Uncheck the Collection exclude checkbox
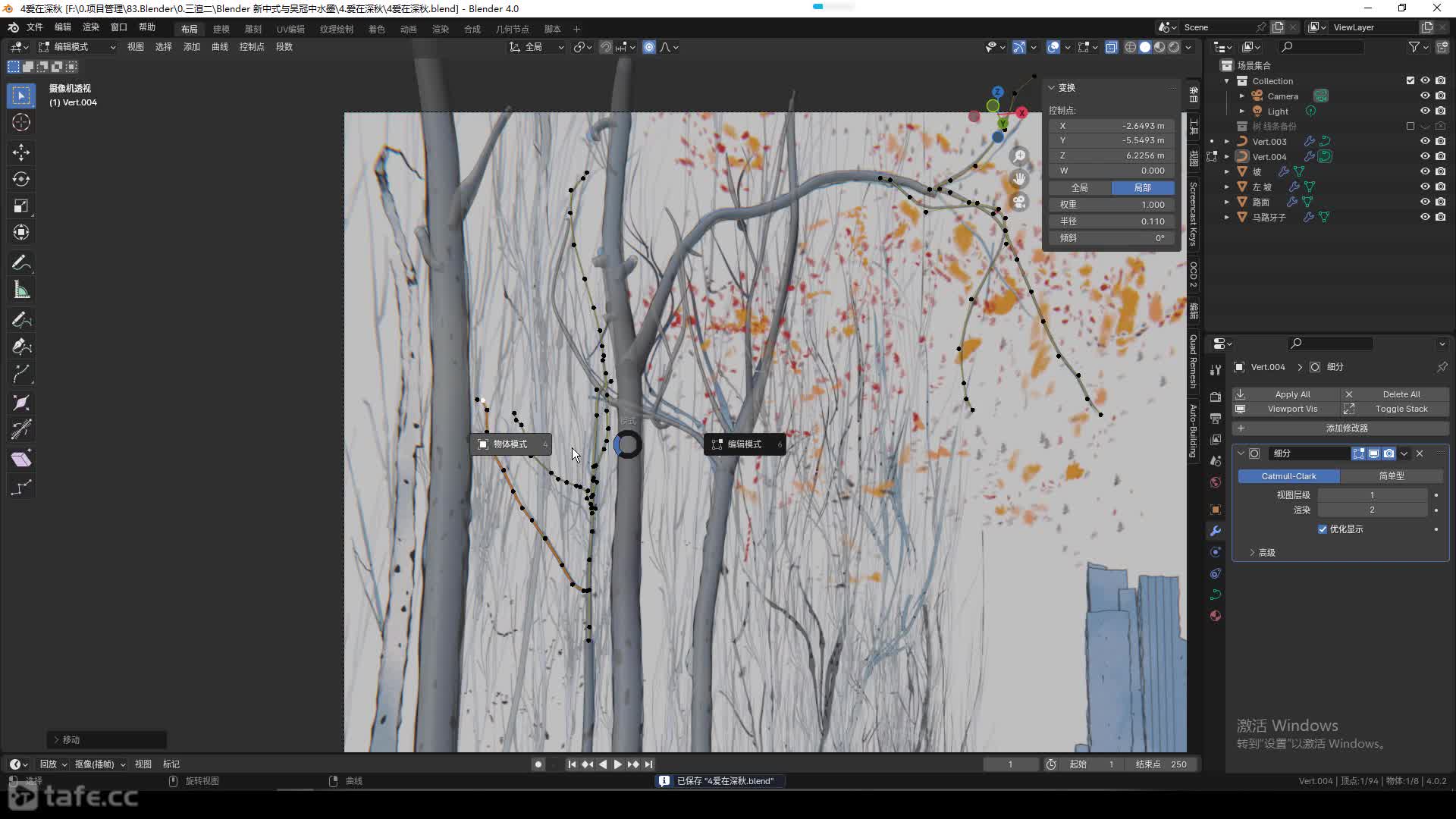1456x819 pixels. [1410, 80]
